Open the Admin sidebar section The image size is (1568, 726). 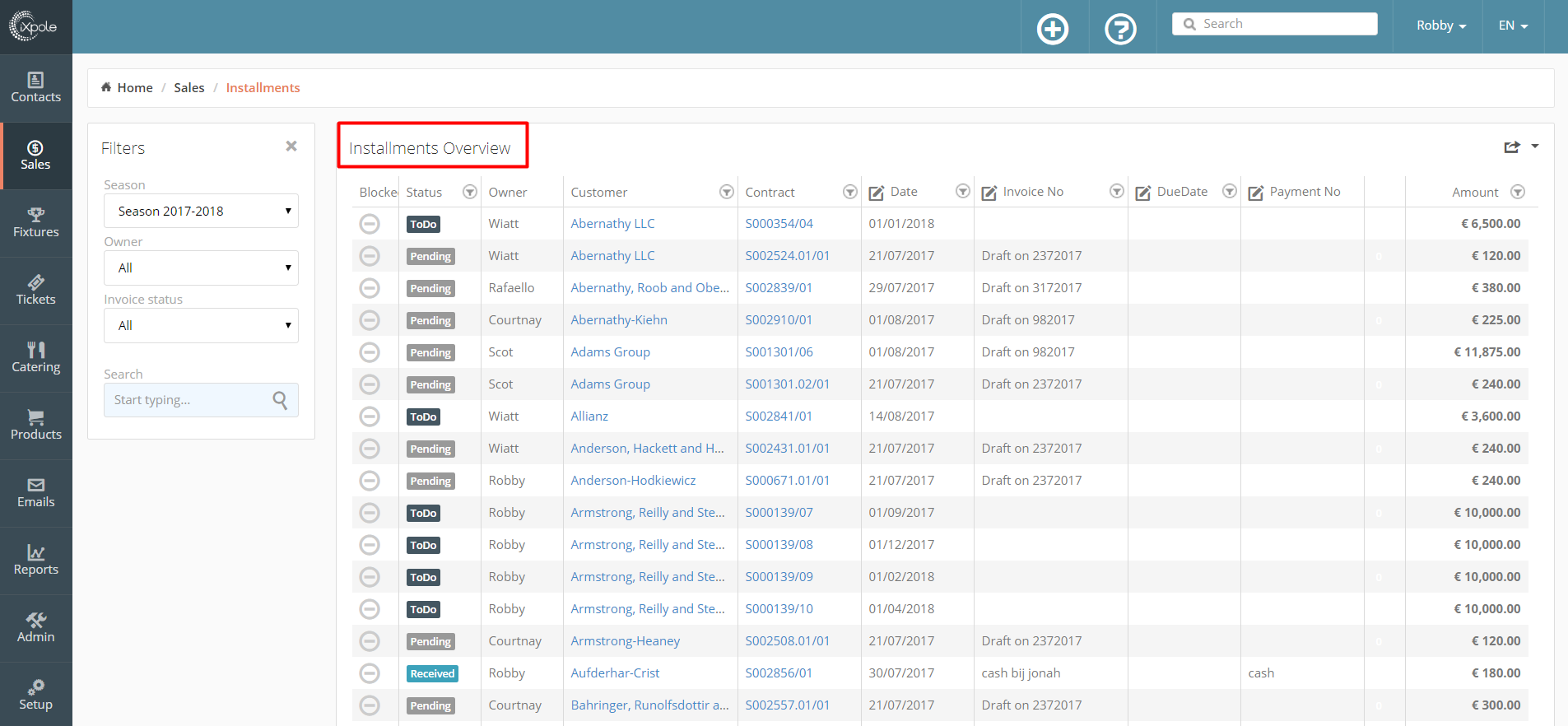click(35, 628)
